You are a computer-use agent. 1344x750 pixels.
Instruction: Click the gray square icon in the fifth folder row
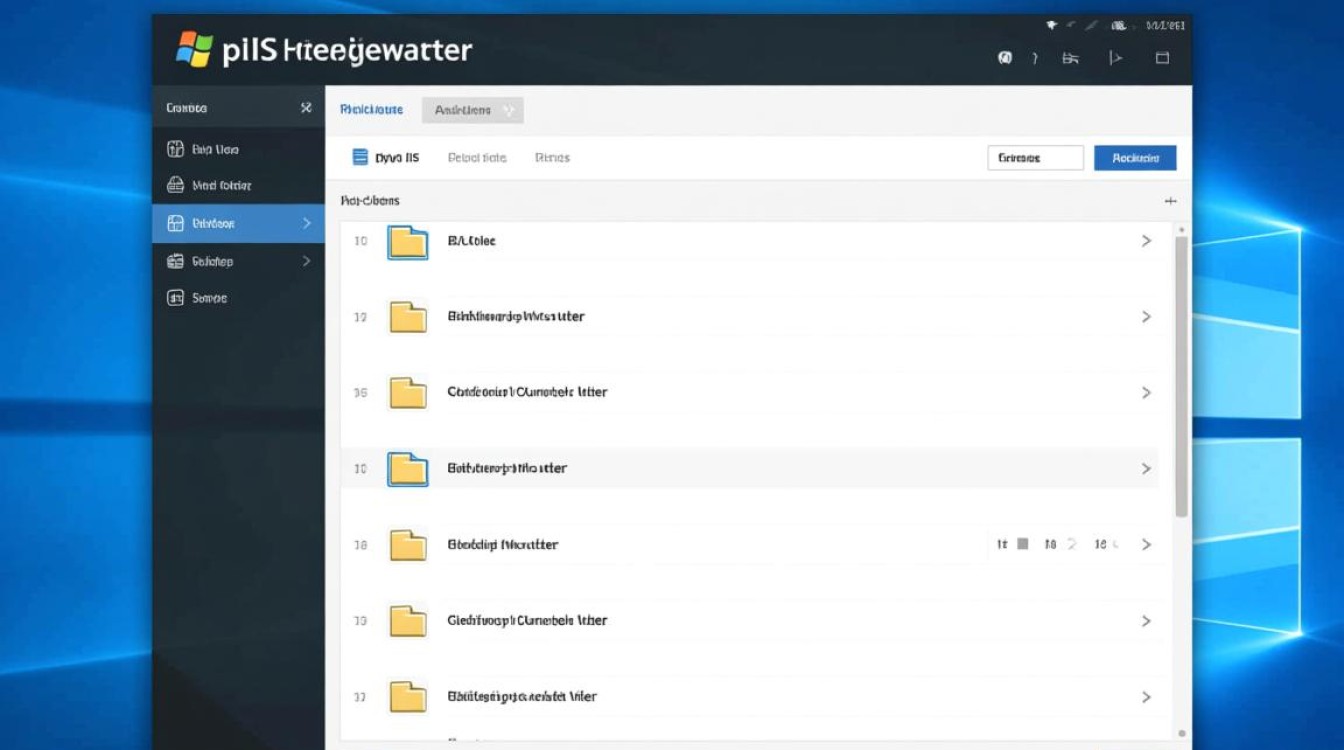pyautogui.click(x=1023, y=544)
